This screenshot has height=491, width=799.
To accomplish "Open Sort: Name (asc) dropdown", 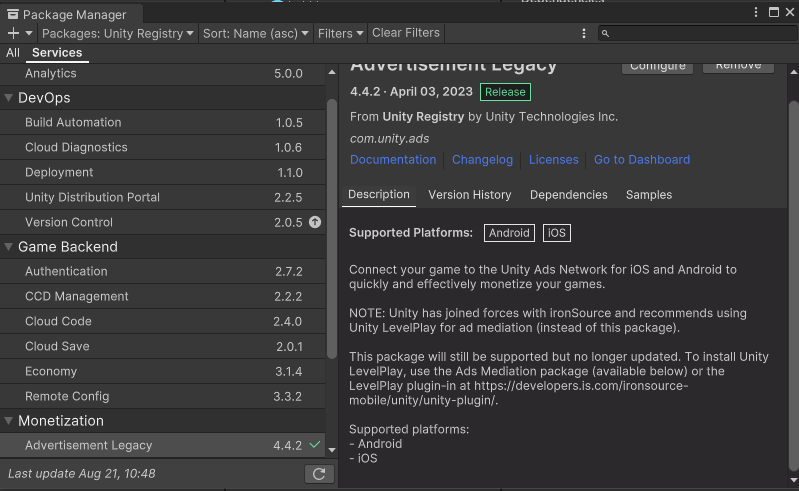I will (256, 34).
